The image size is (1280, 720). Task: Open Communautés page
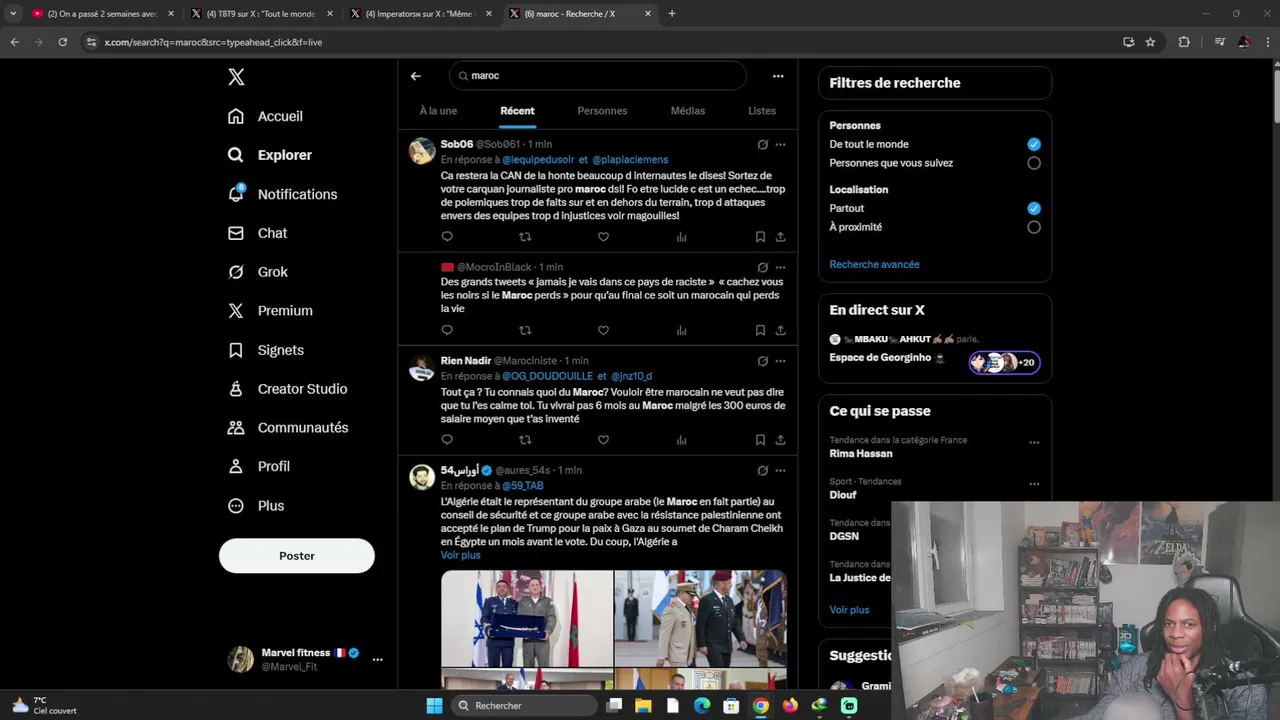(x=287, y=428)
